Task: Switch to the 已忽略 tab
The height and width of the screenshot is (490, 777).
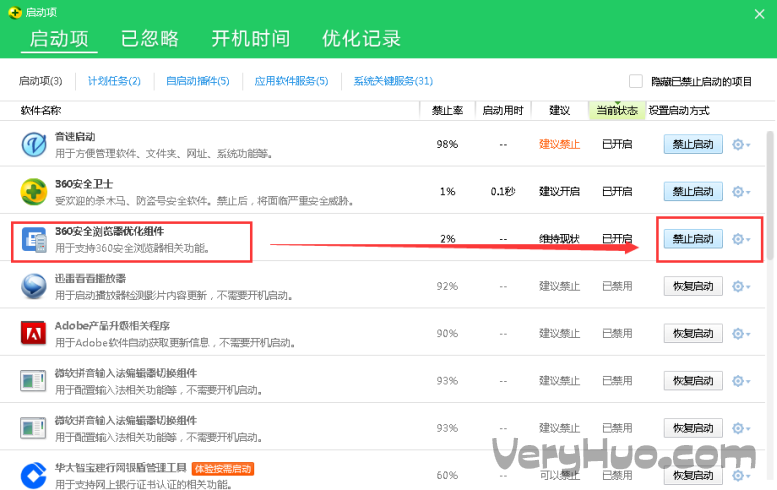Action: [150, 39]
